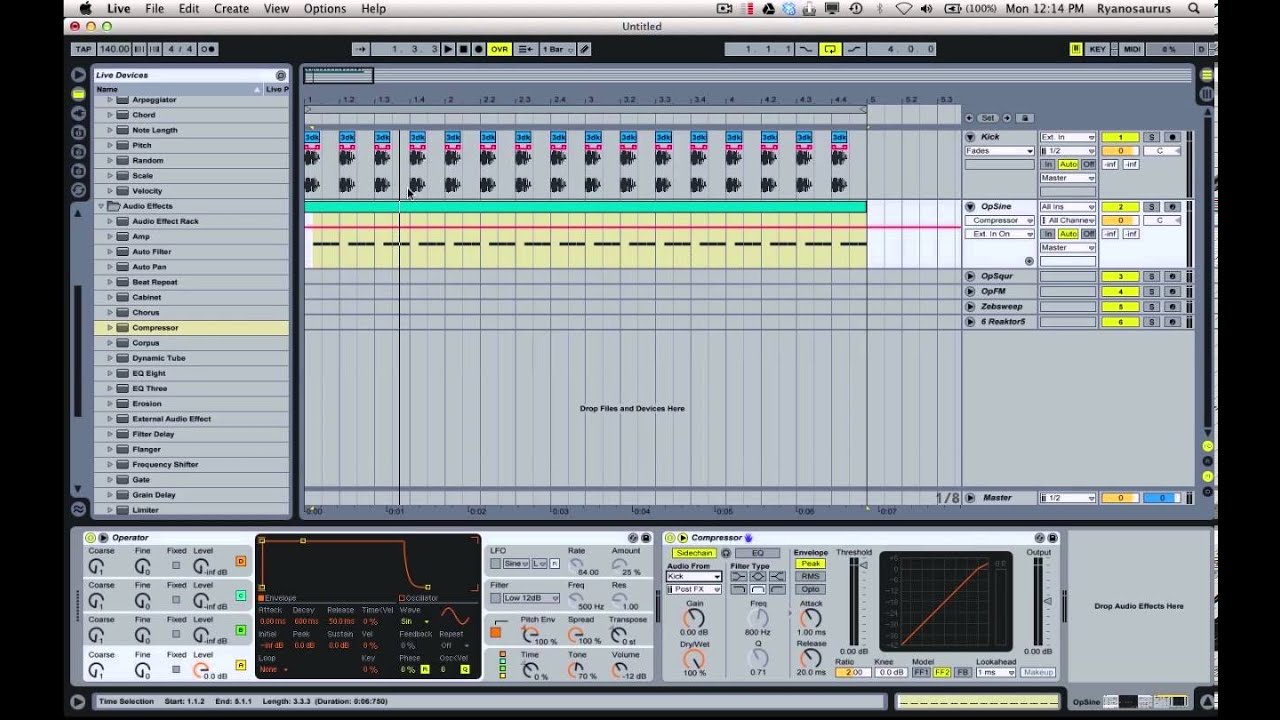Open File Browser 1 icon
This screenshot has width=1280, height=720.
click(x=78, y=132)
